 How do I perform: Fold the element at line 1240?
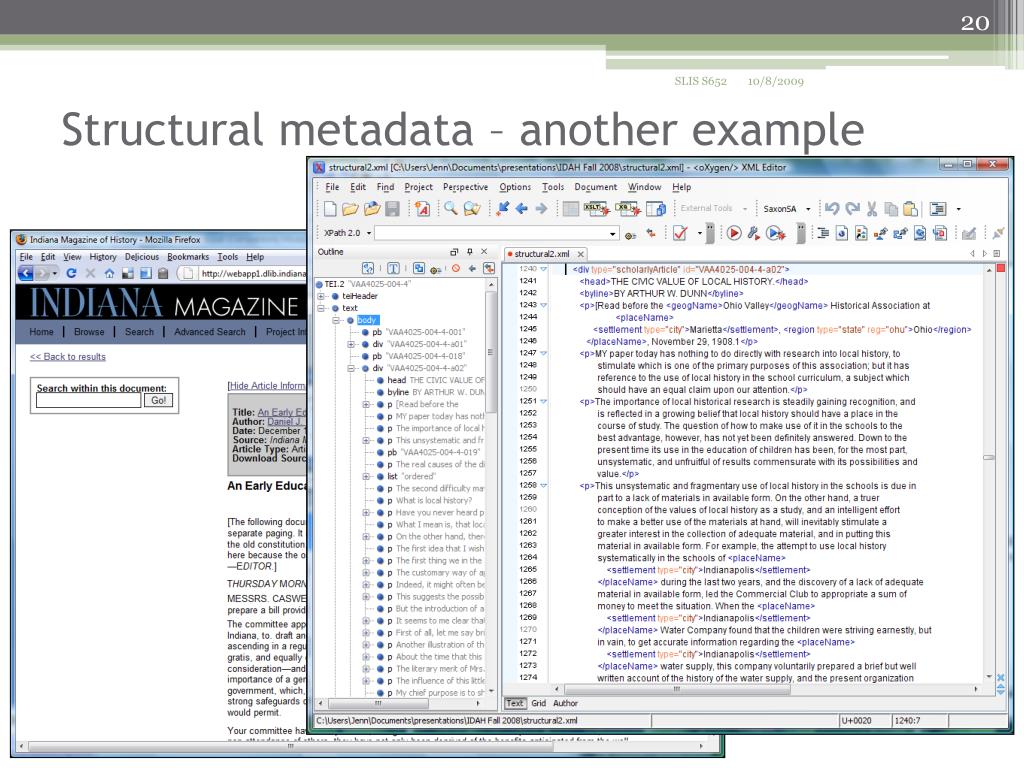[x=543, y=269]
